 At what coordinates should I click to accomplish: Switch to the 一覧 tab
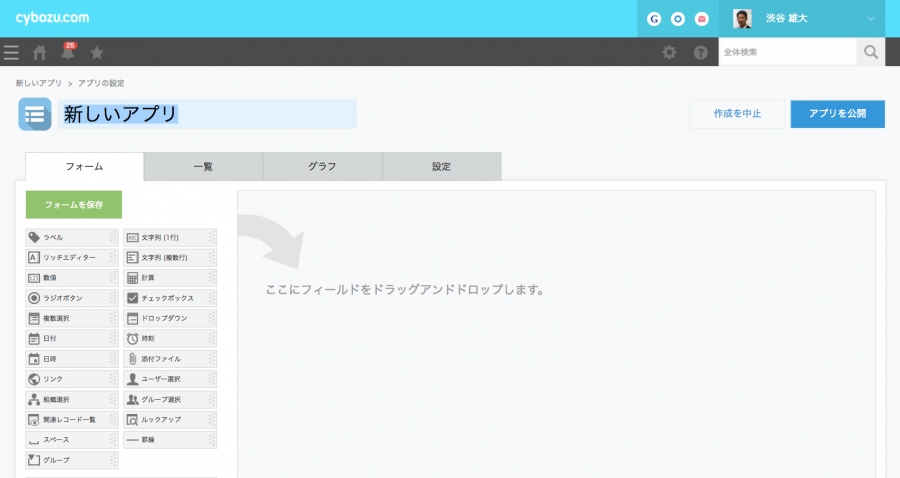click(203, 167)
